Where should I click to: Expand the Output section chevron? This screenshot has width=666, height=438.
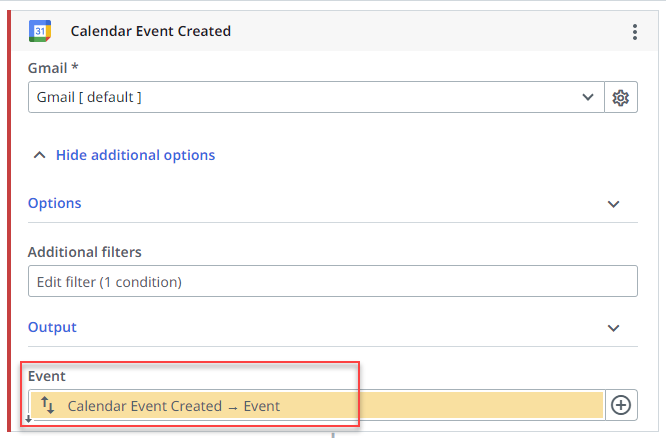614,328
